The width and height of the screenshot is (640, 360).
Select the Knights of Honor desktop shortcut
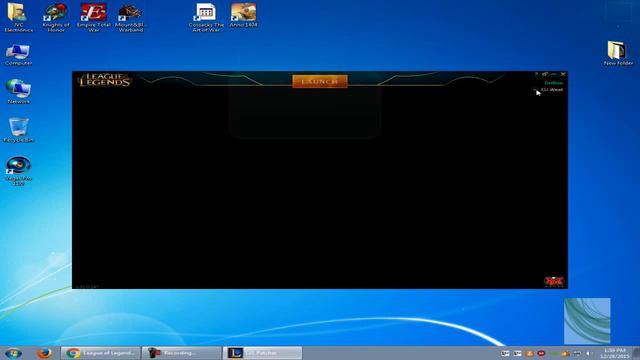pos(56,18)
